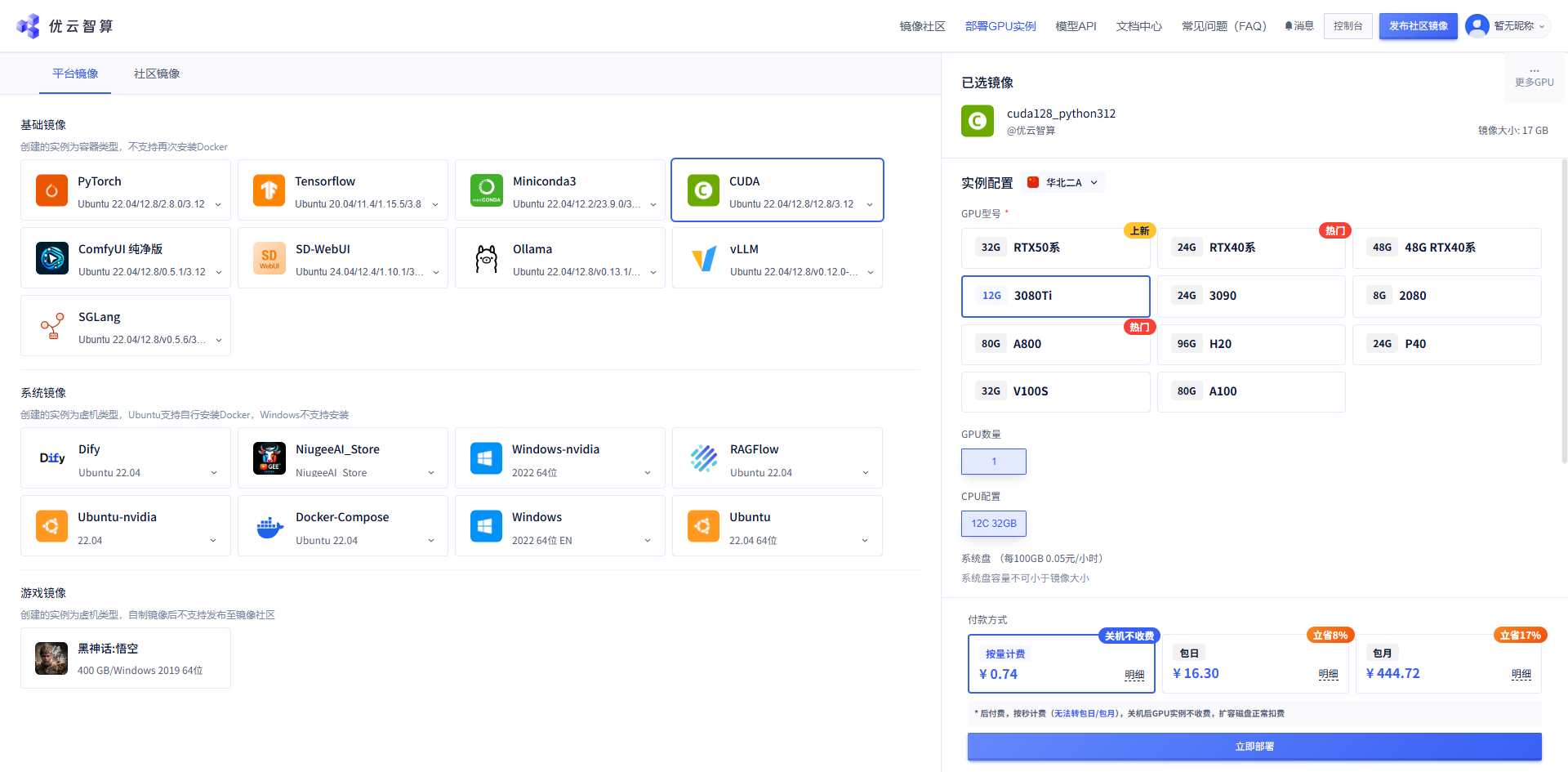Select CPU config 12C 32GB
The width and height of the screenshot is (1568, 772).
(994, 524)
